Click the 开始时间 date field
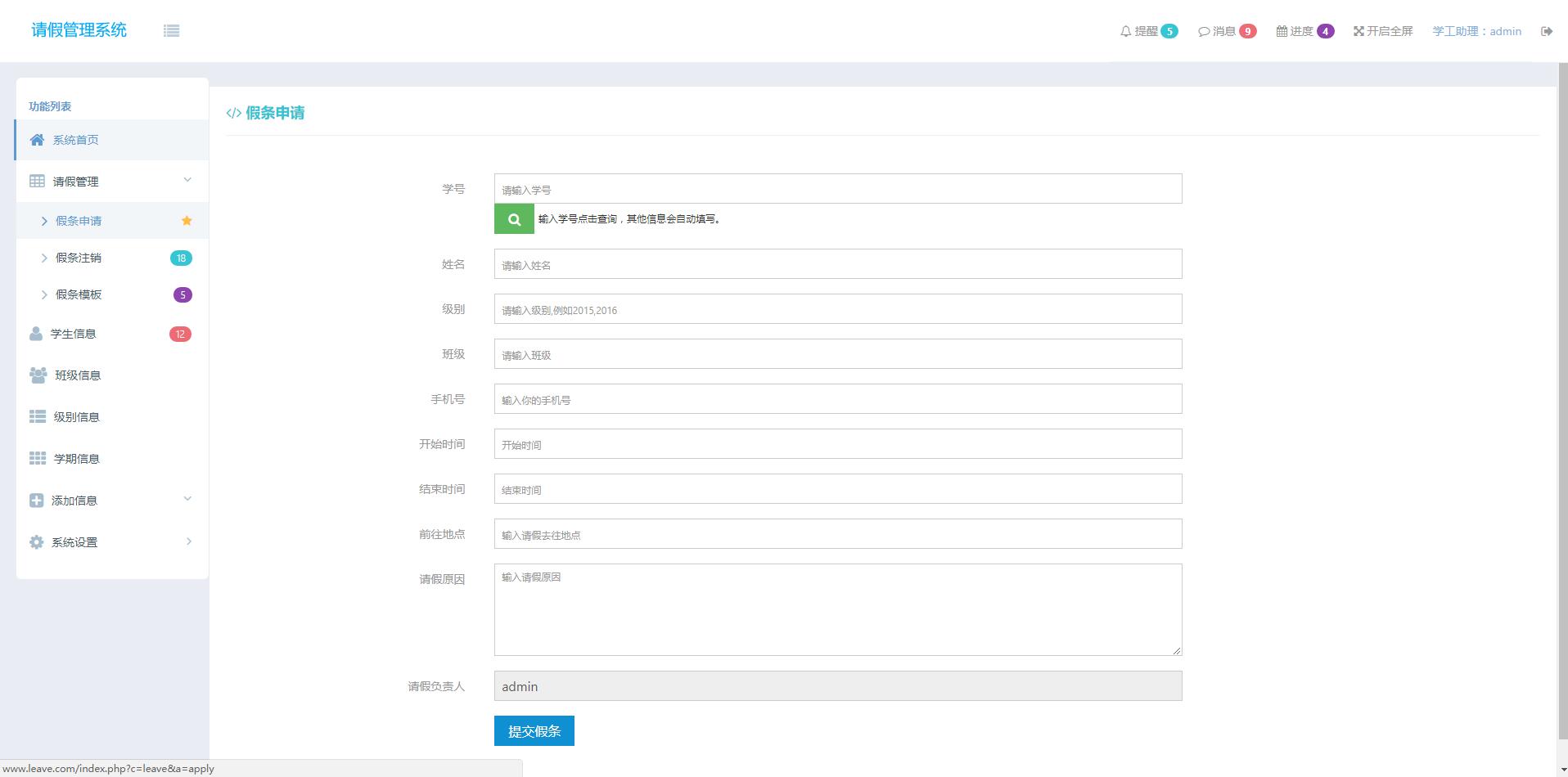This screenshot has width=1568, height=777. (838, 444)
